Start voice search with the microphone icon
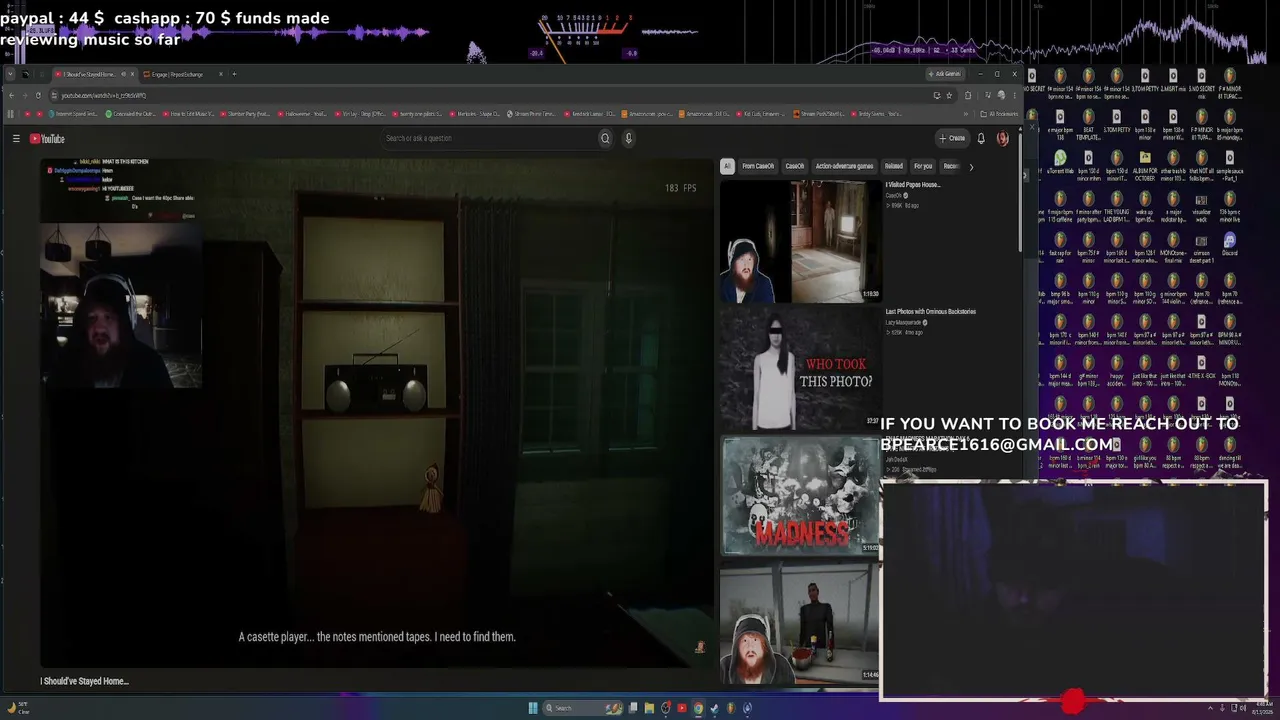Viewport: 1280px width, 720px height. (629, 138)
